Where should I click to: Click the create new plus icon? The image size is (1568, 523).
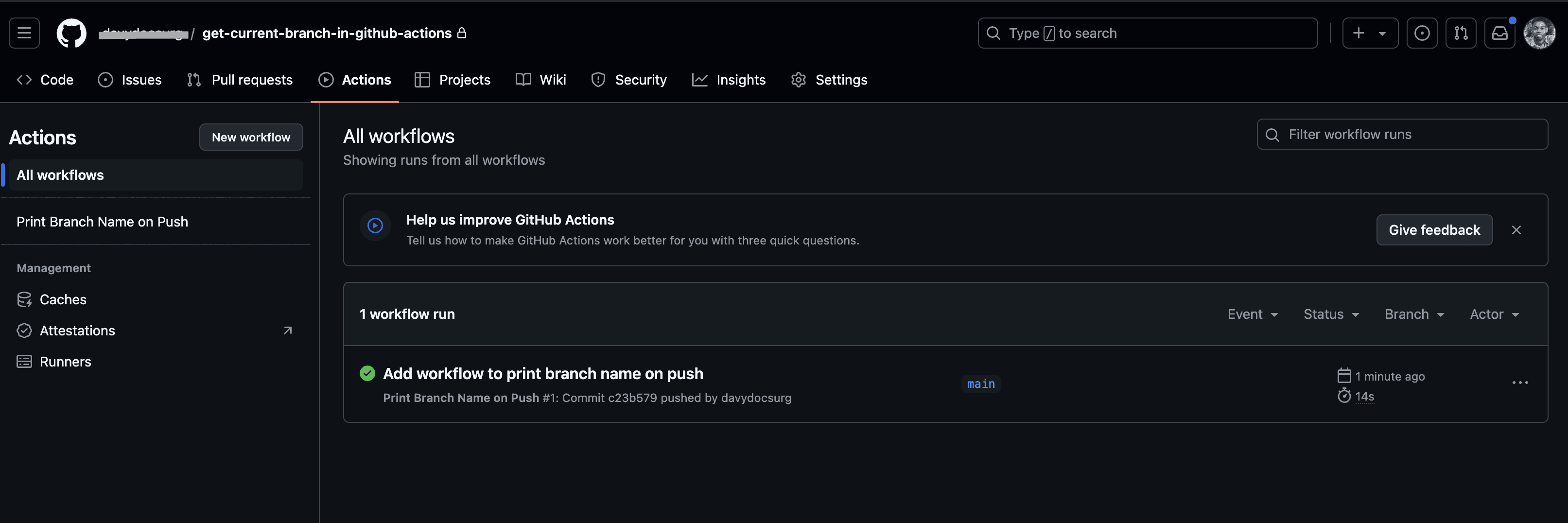(x=1359, y=33)
